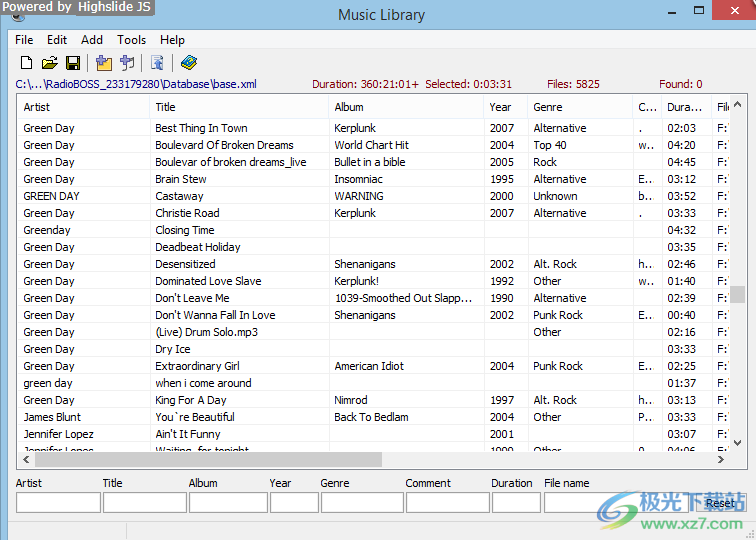Click the Artist filter input field
Image resolution: width=756 pixels, height=540 pixels.
click(x=58, y=503)
